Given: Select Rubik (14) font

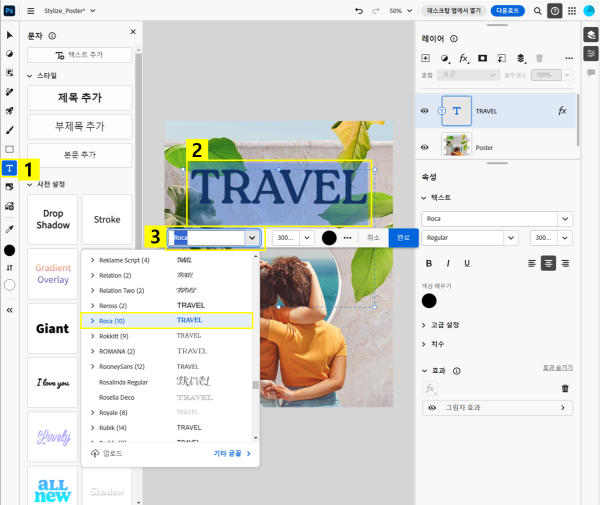Looking at the screenshot, I should click(x=166, y=428).
